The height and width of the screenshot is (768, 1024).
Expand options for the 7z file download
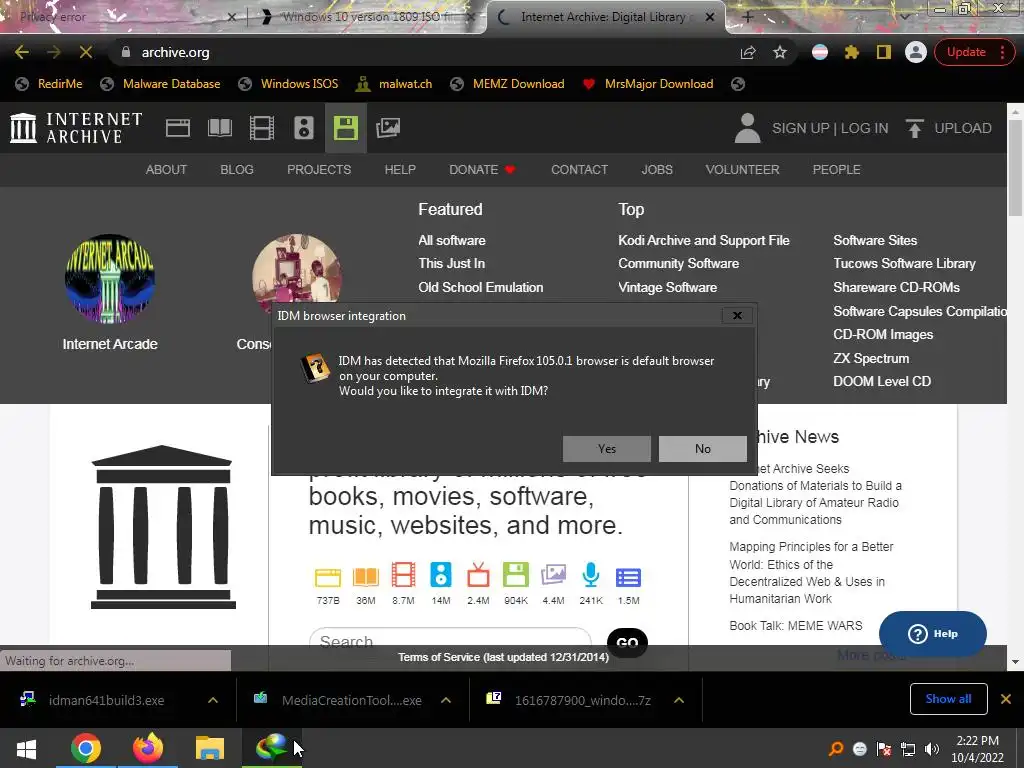coord(679,700)
